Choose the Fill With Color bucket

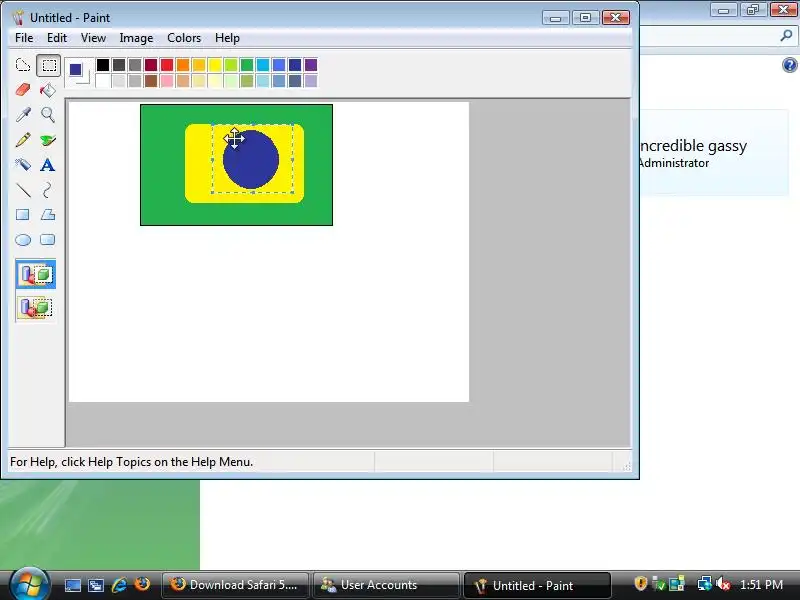[47, 90]
